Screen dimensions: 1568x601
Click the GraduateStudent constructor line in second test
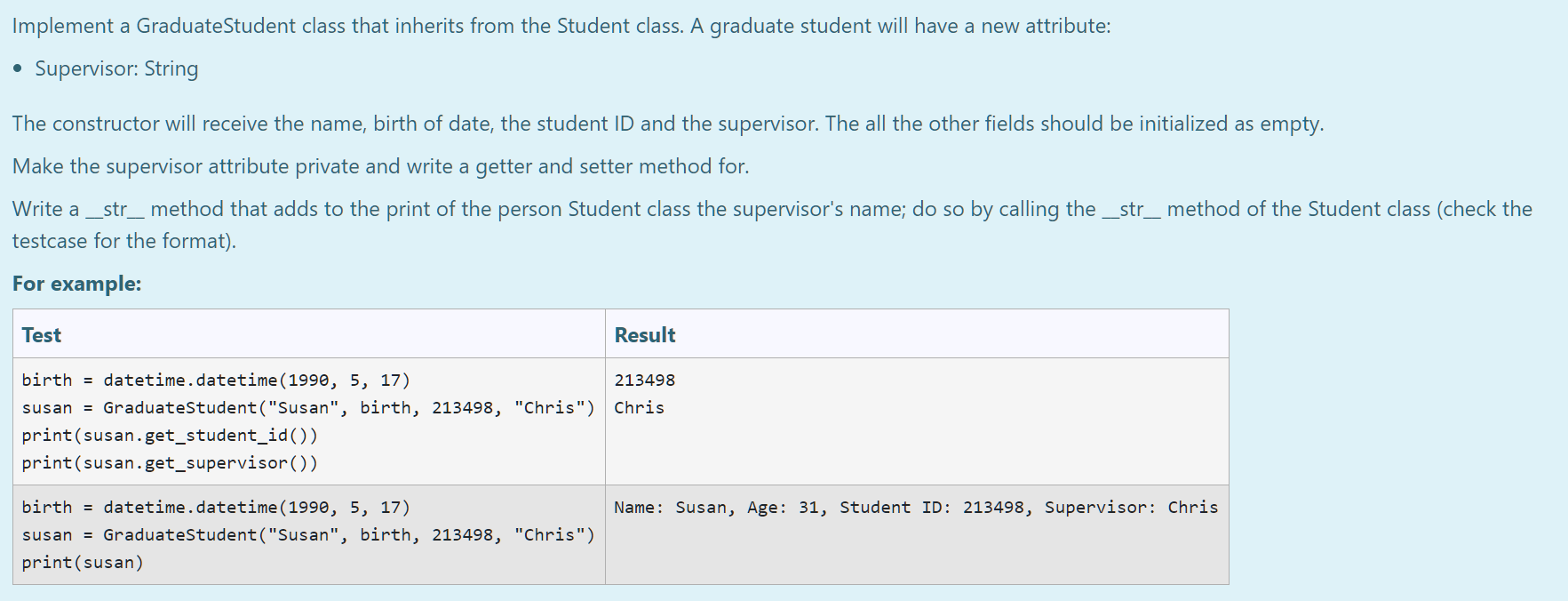[307, 535]
